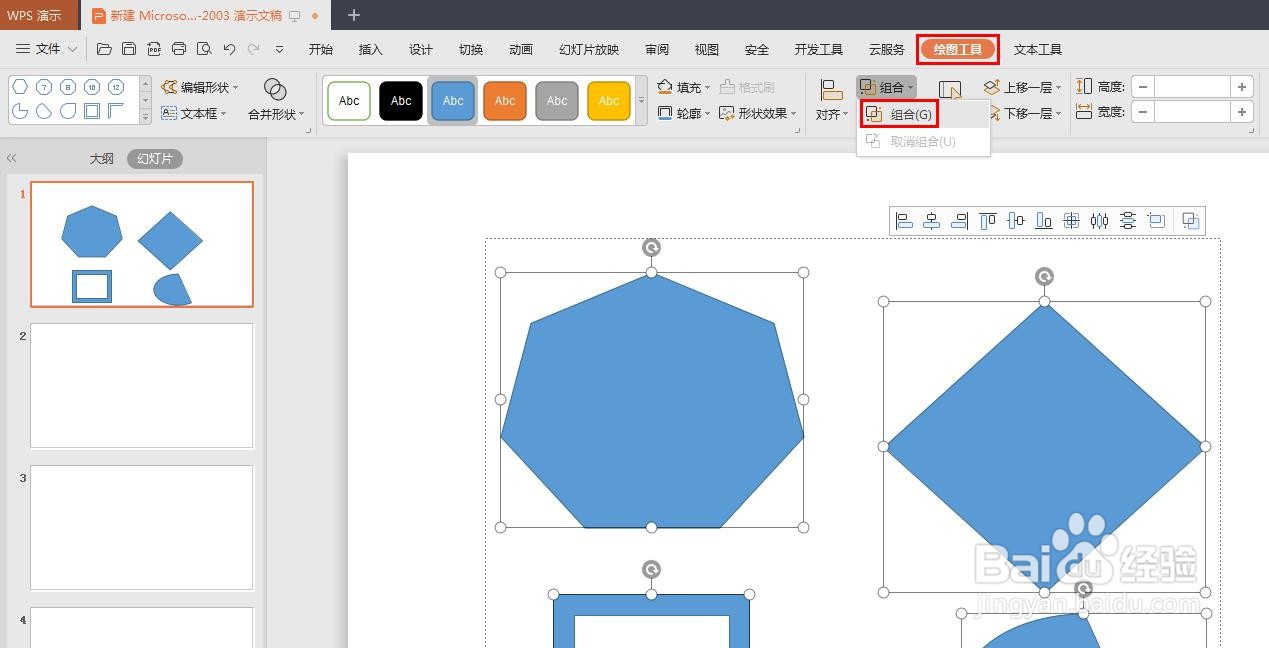Click align-left icon in floating toolbar

pos(905,221)
